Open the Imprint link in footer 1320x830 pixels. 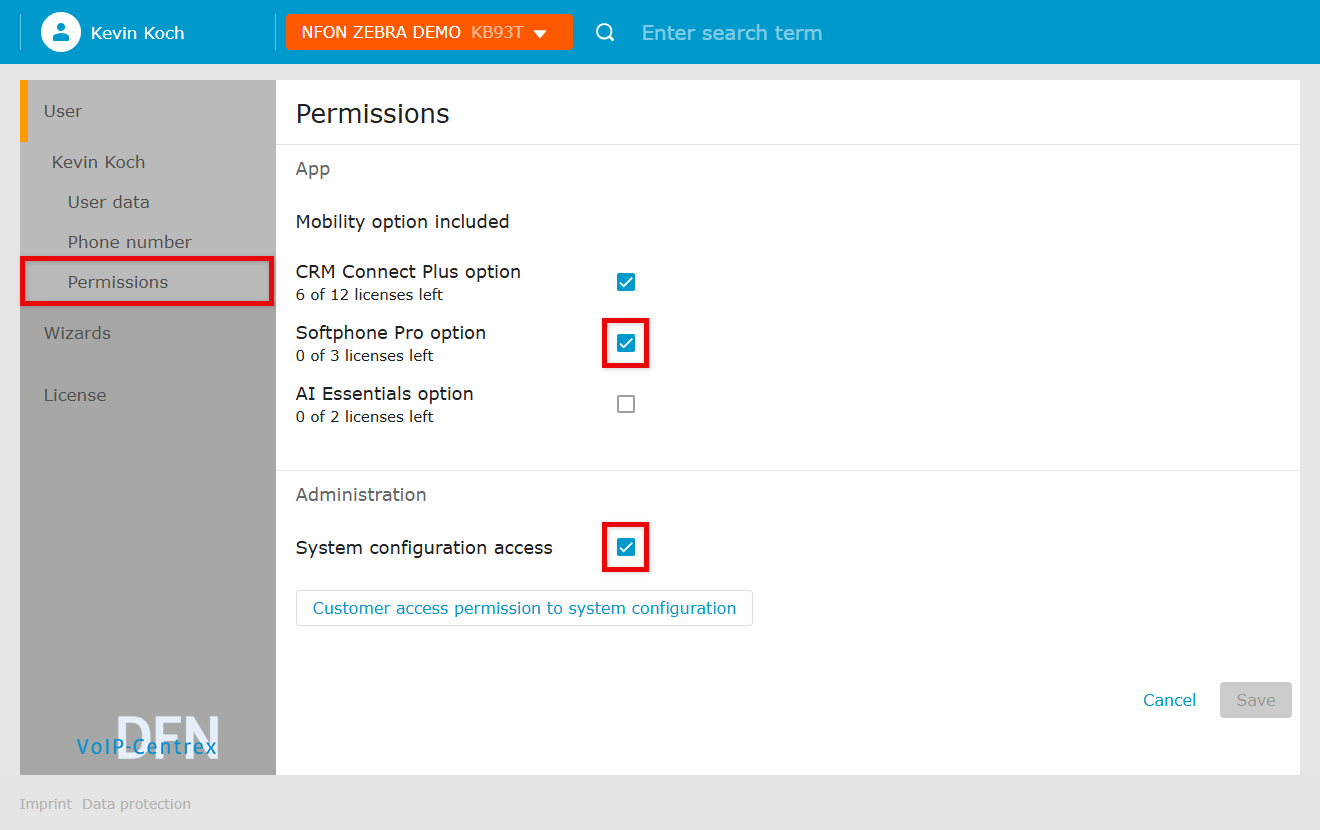click(45, 804)
